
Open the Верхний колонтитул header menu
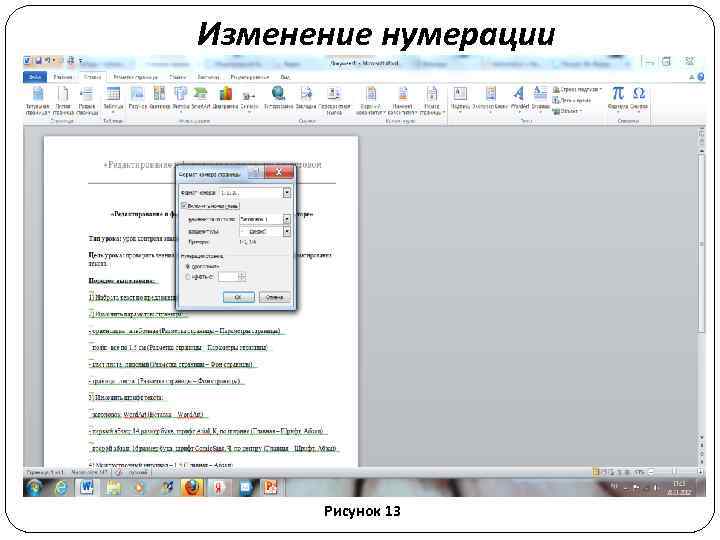pos(371,100)
